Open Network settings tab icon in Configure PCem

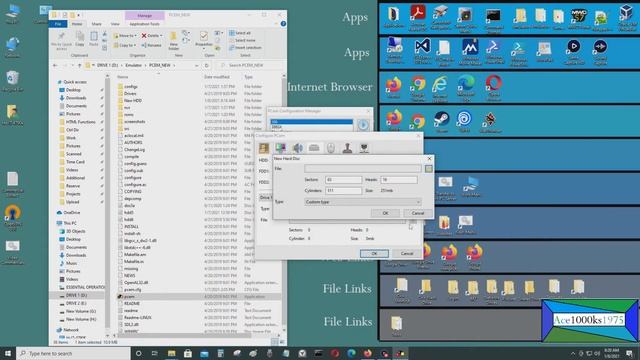[364, 148]
